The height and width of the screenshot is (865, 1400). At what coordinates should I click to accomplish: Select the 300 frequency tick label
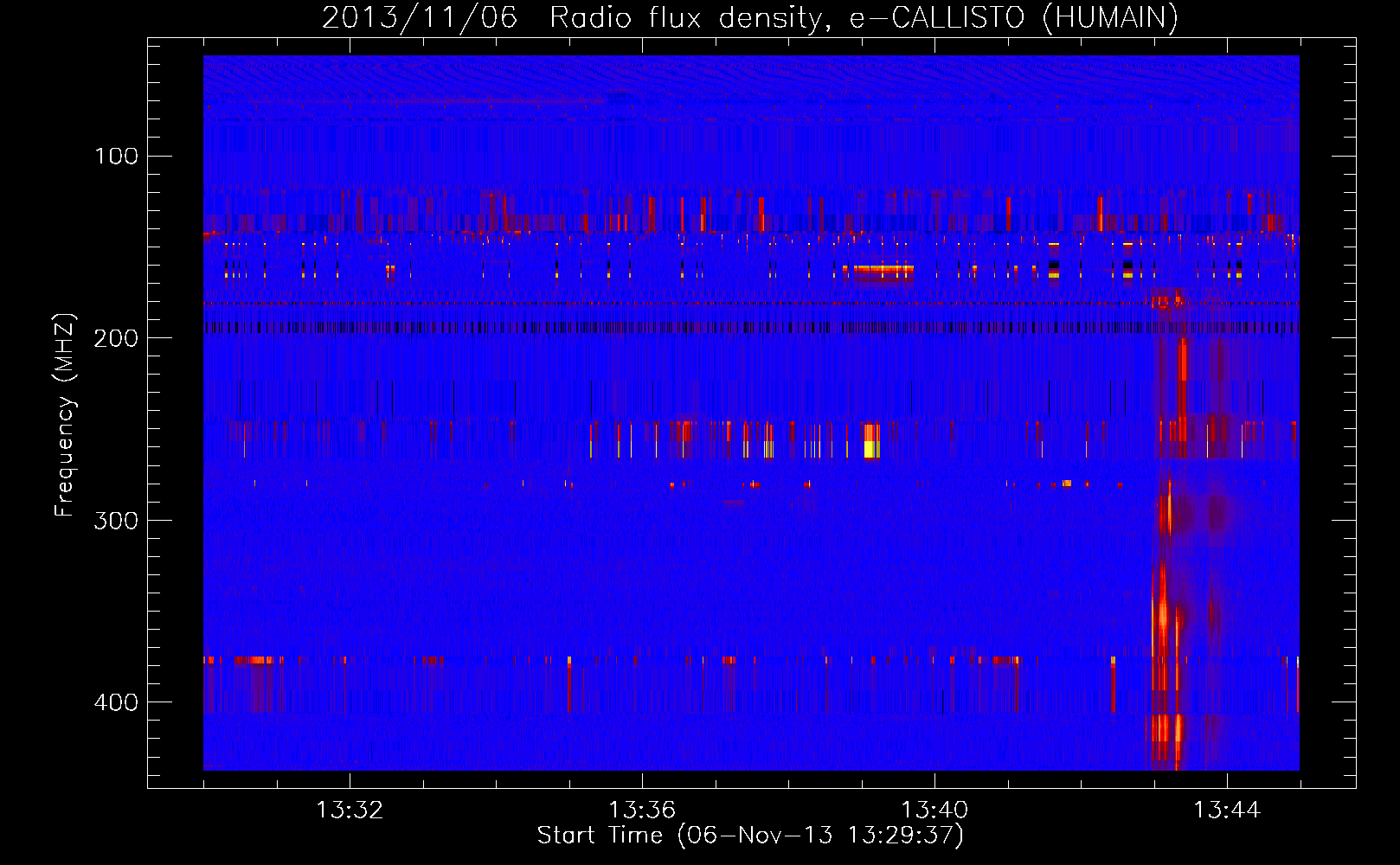point(116,520)
